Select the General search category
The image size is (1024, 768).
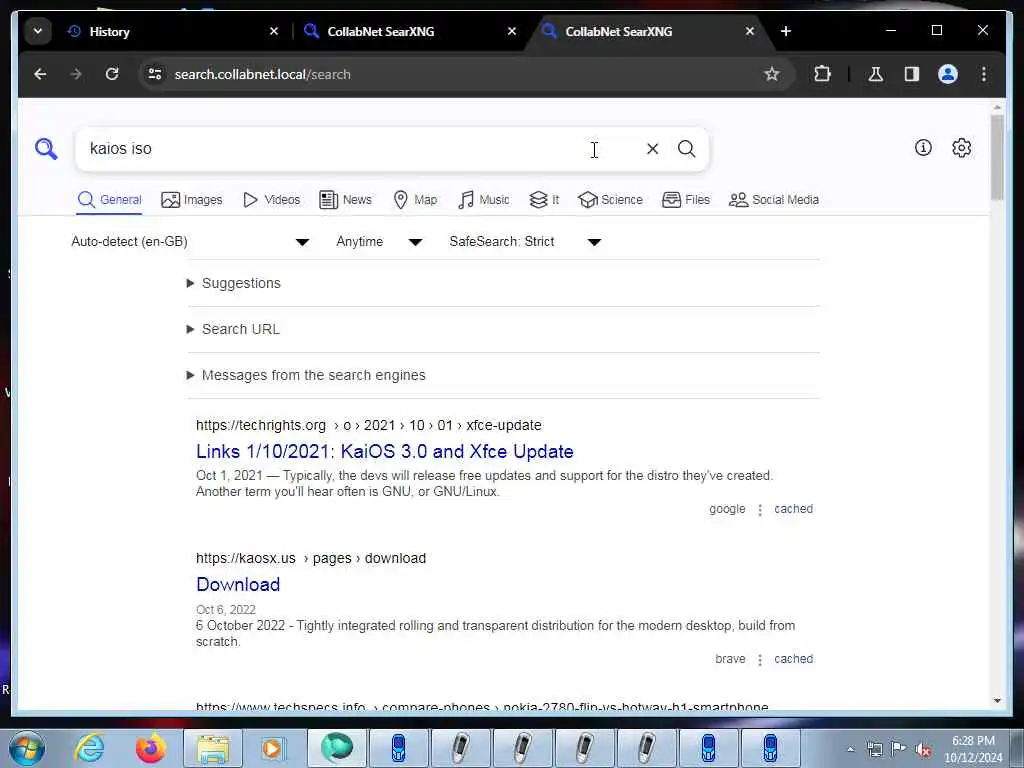click(x=109, y=200)
